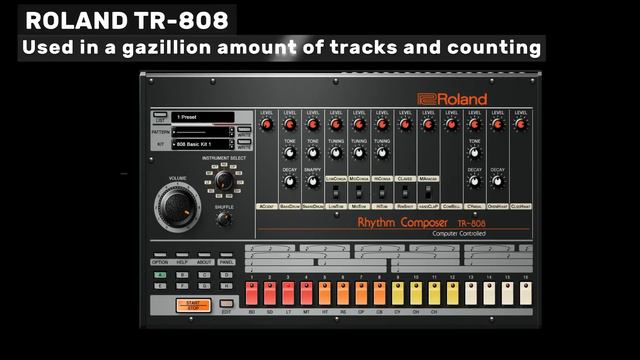
Task: Click the 1 Preset display field
Action: pyautogui.click(x=203, y=117)
